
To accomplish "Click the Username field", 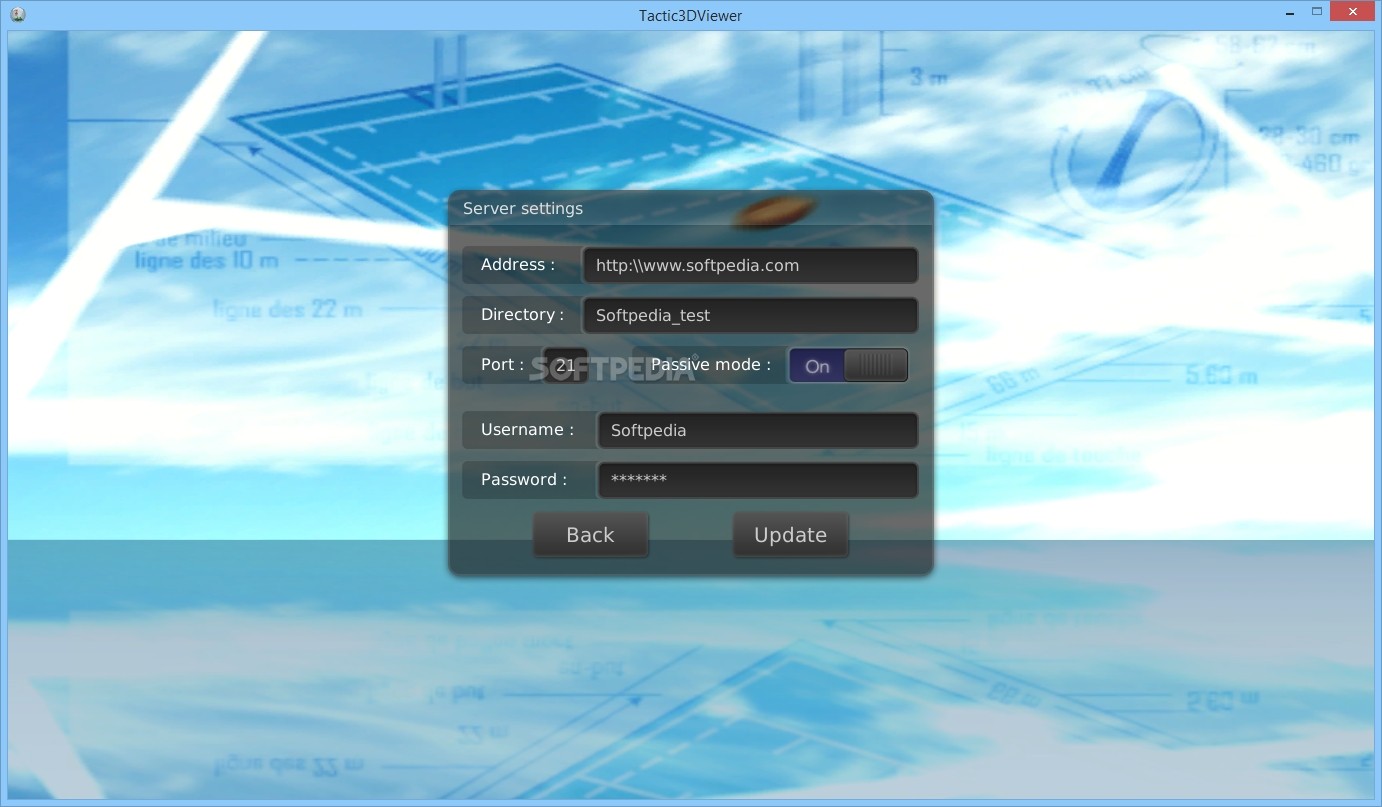I will [x=757, y=430].
